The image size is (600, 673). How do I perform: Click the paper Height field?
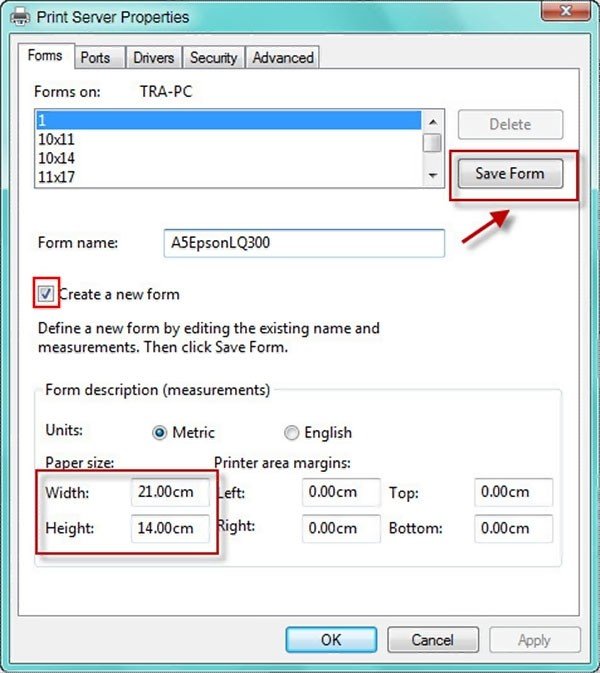(170, 528)
